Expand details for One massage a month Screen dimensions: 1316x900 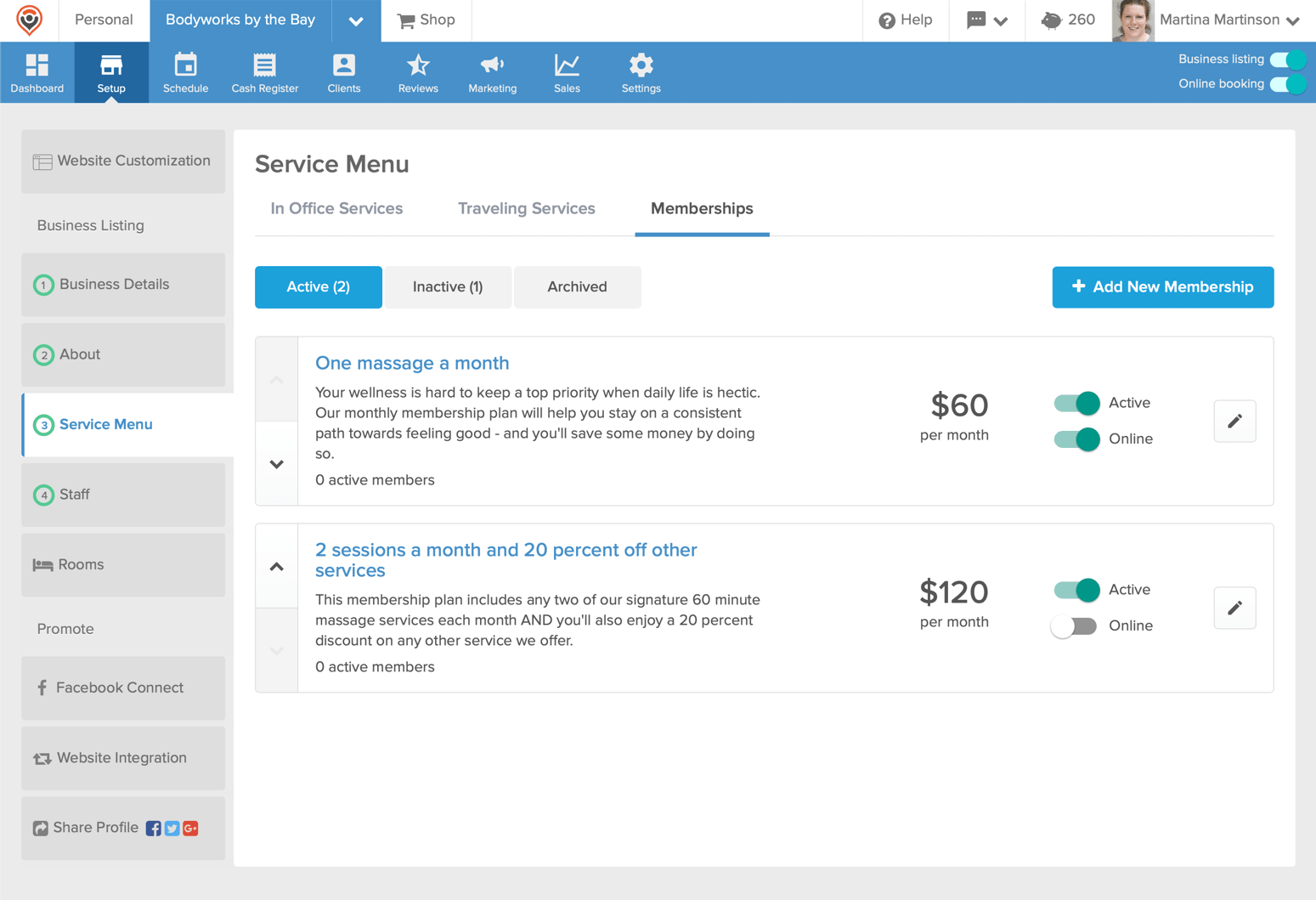tap(276, 463)
